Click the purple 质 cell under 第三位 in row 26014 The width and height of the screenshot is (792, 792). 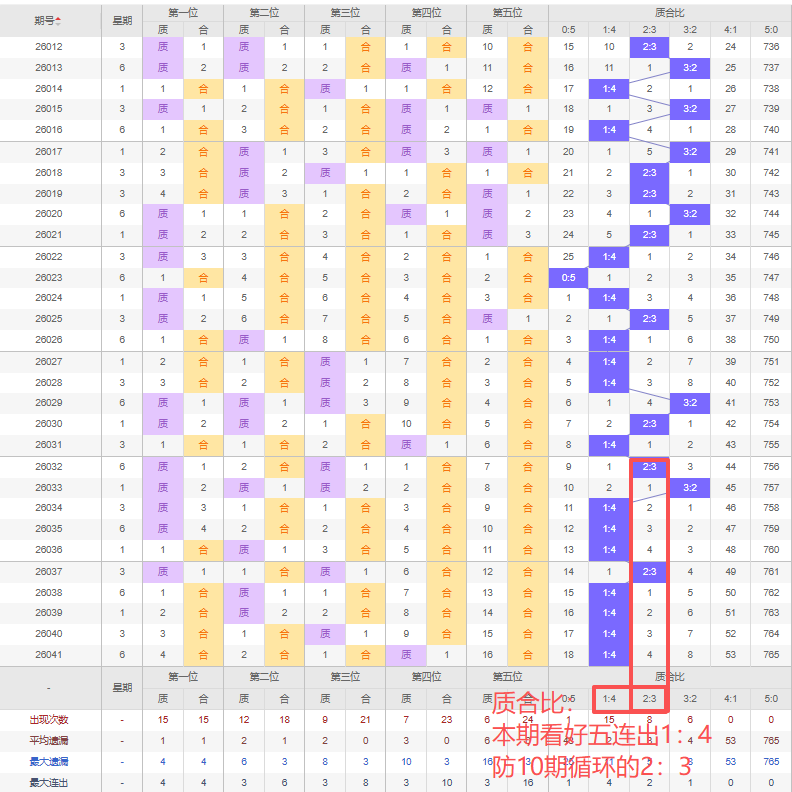[325, 89]
